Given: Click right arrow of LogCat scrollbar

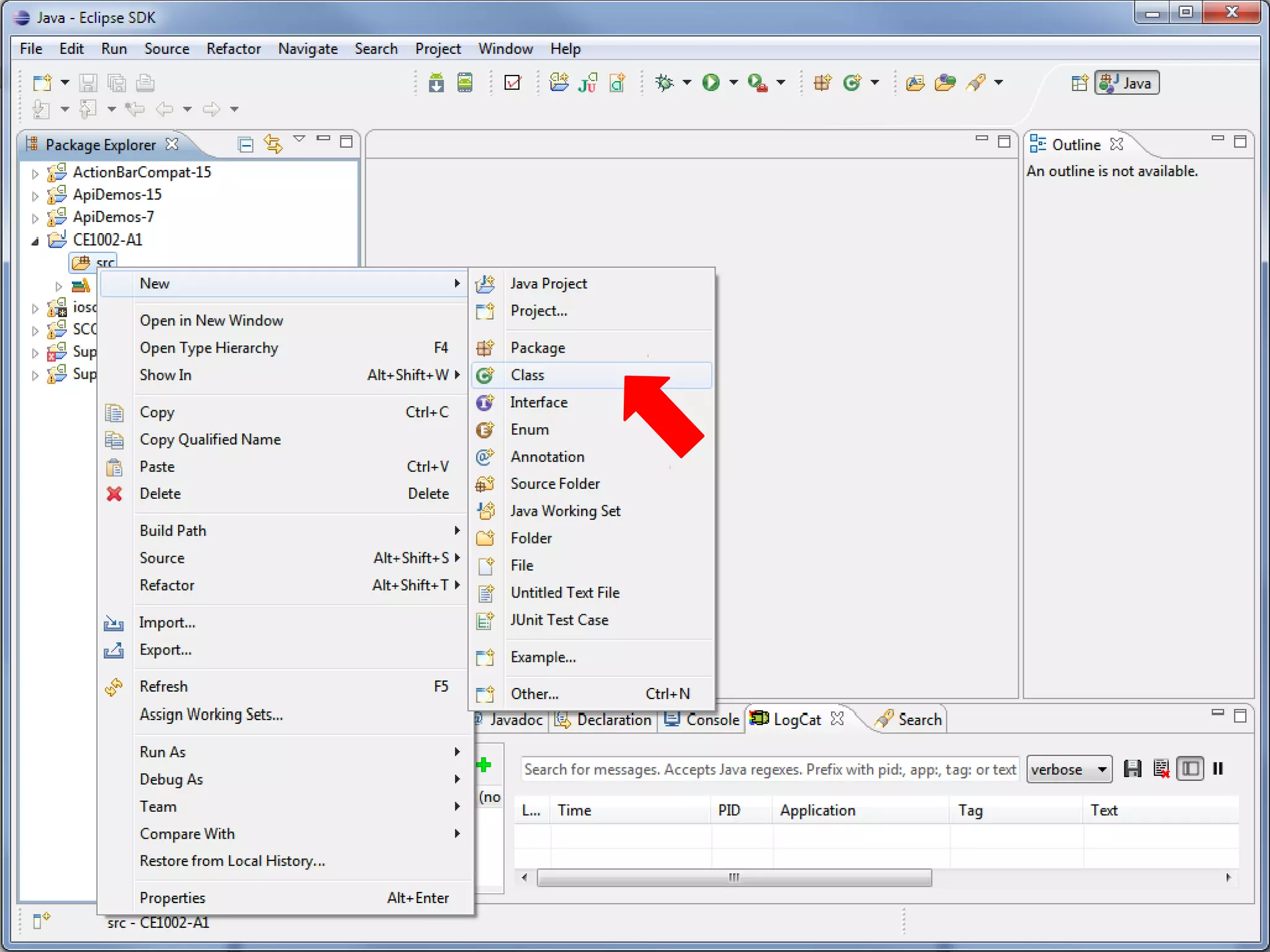Looking at the screenshot, I should click(x=1228, y=877).
